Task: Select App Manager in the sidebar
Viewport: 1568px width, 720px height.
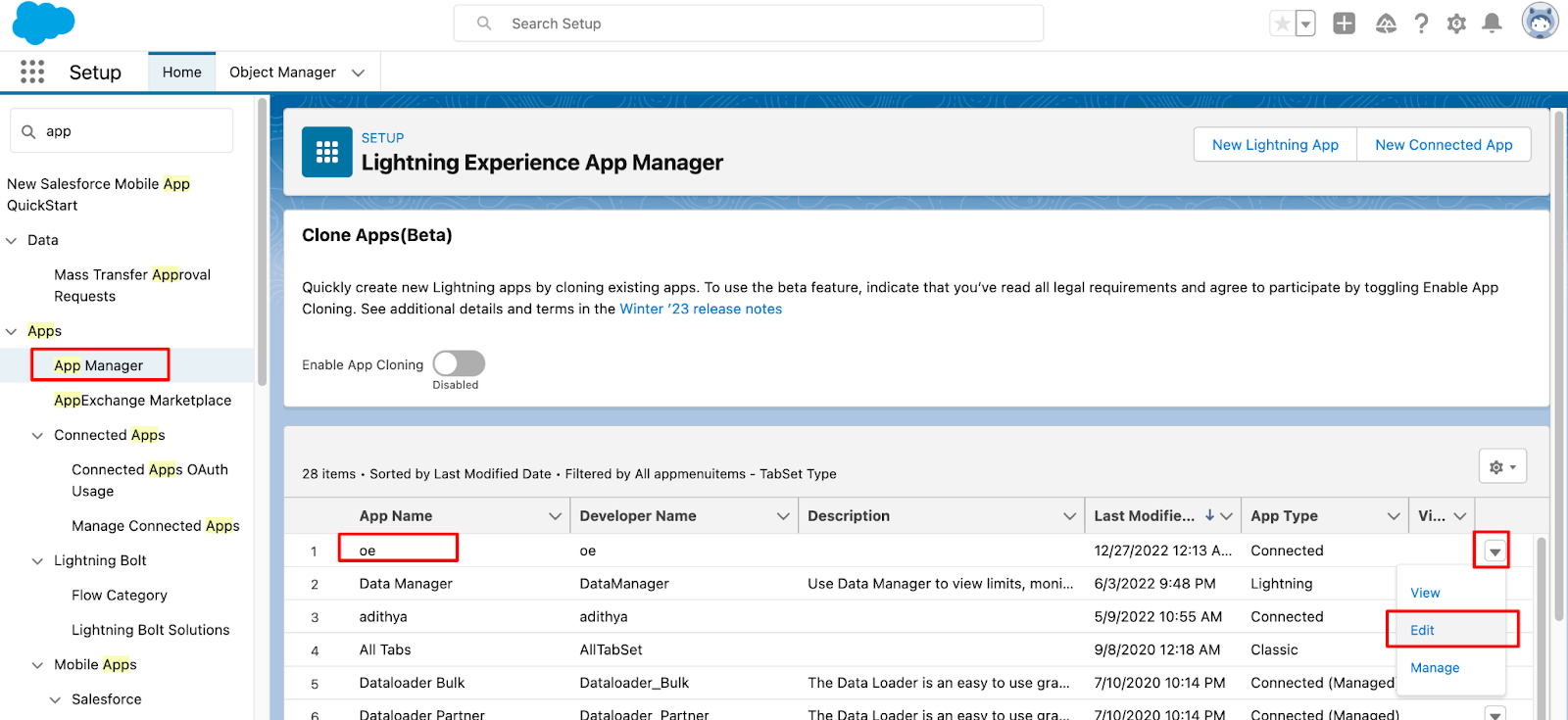Action: 99,365
